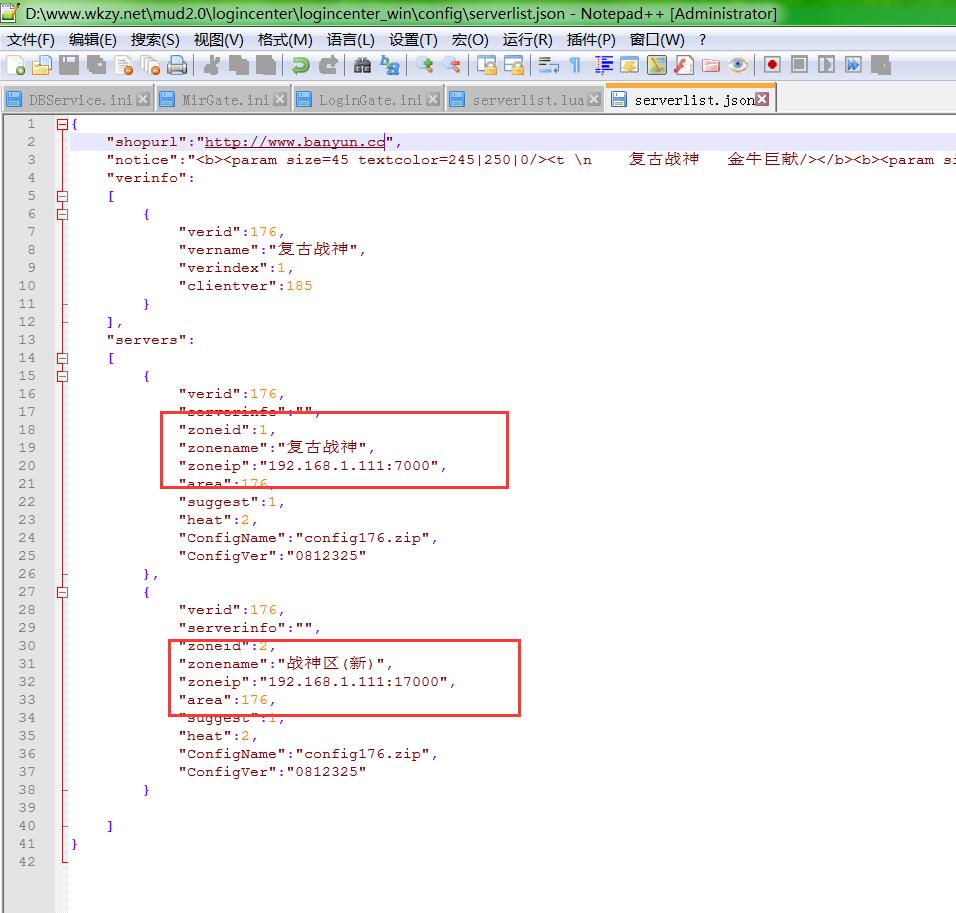
Task: Open the 插件(P) plugins menu
Action: [591, 40]
